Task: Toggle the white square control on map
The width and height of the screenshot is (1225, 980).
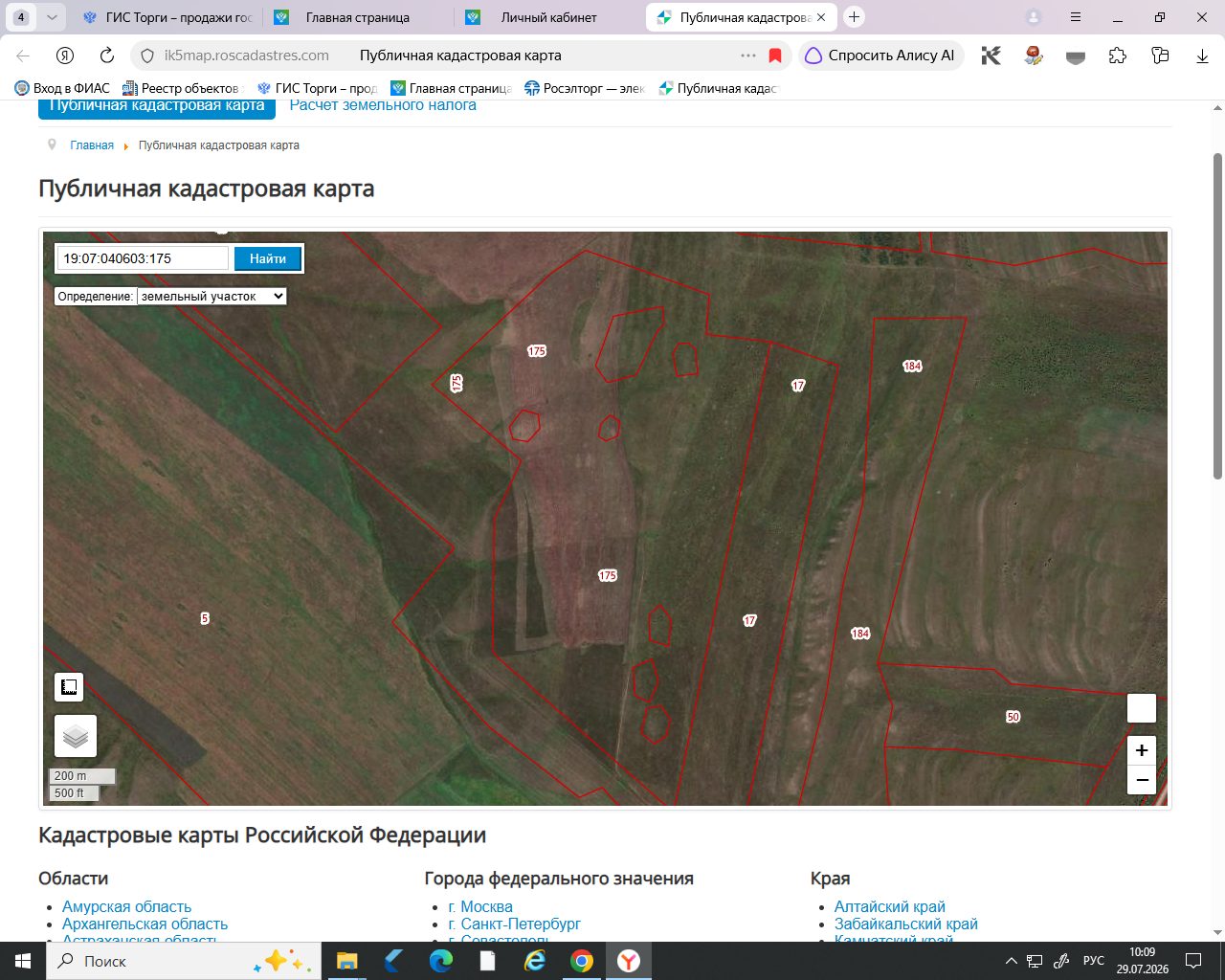Action: click(x=1142, y=708)
